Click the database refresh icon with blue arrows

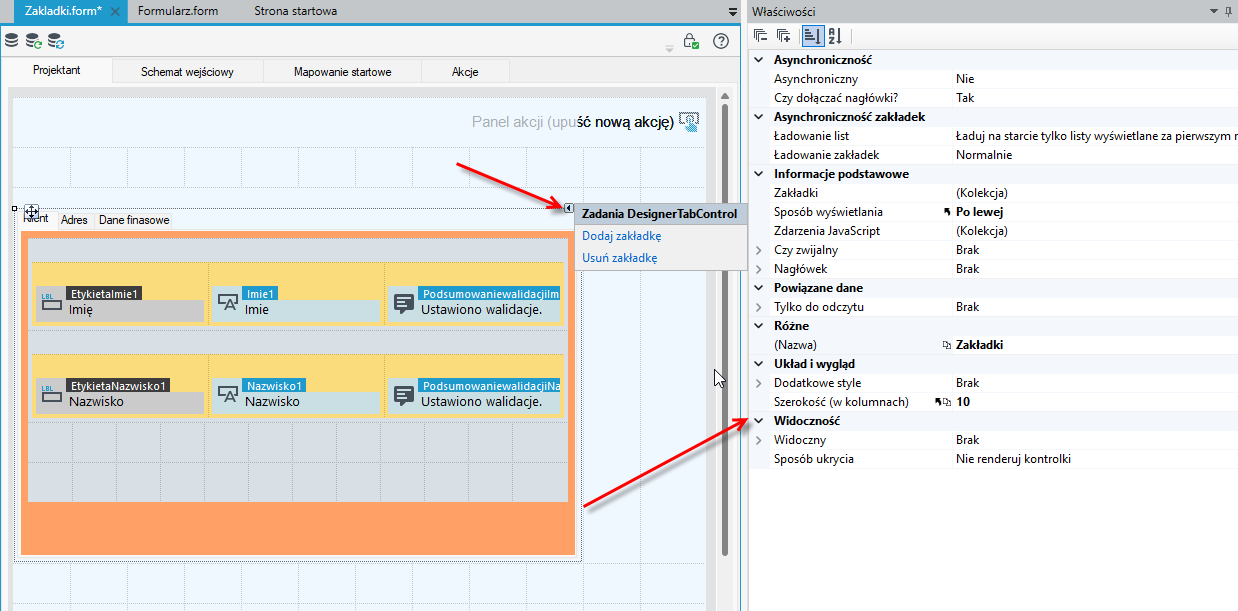tap(56, 41)
